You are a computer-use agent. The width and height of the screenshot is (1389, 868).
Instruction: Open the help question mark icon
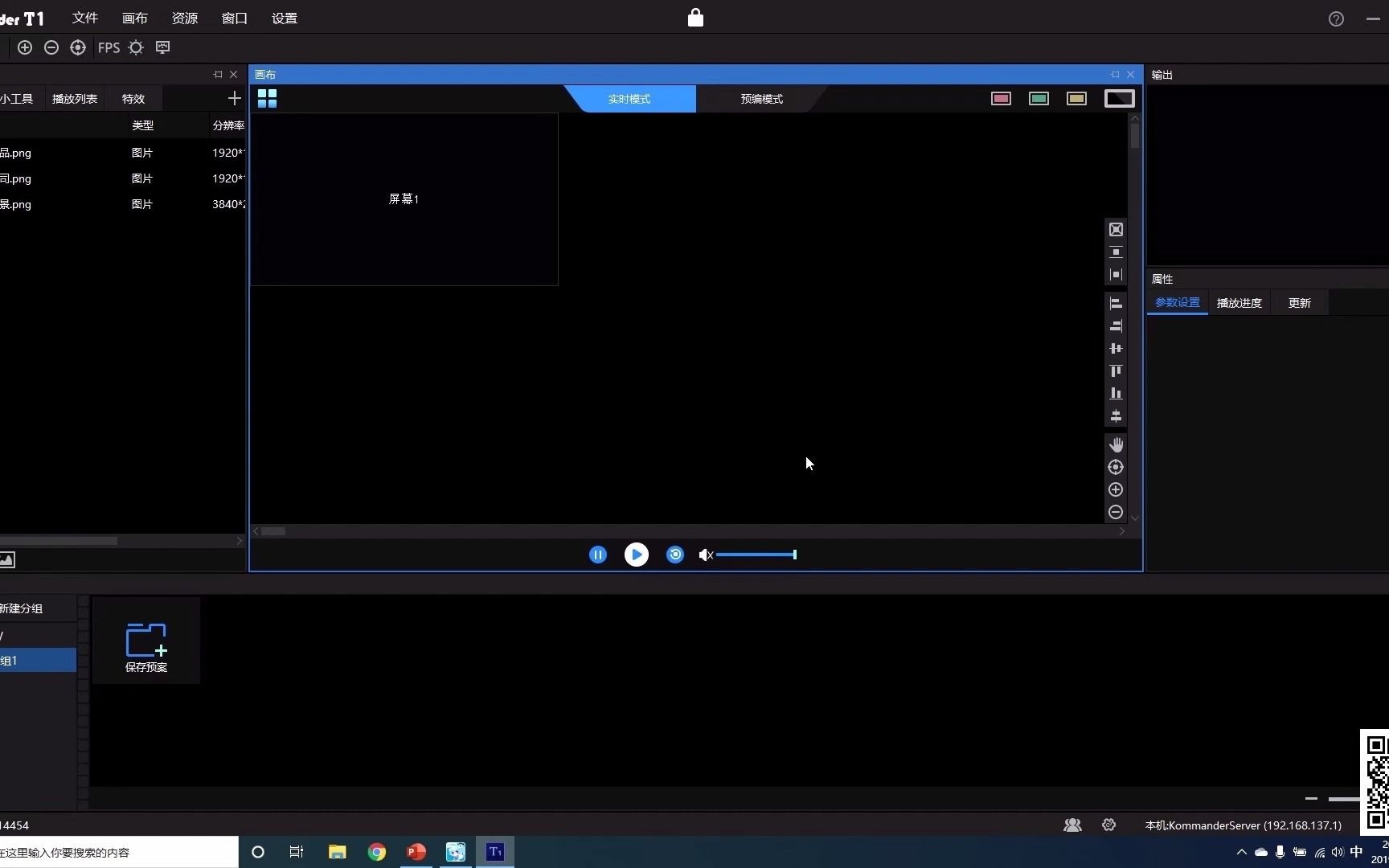coord(1336,18)
